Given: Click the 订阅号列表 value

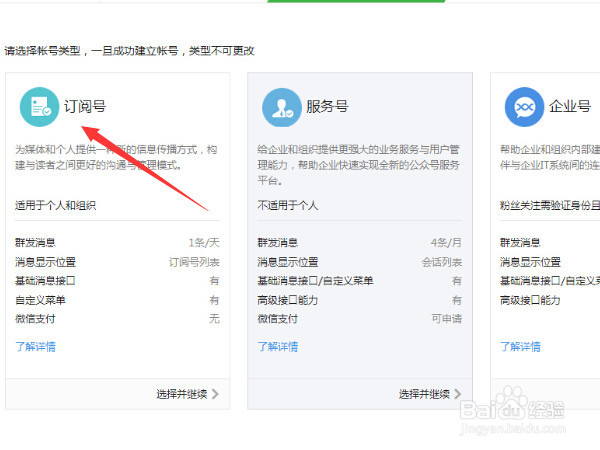Looking at the screenshot, I should [194, 262].
